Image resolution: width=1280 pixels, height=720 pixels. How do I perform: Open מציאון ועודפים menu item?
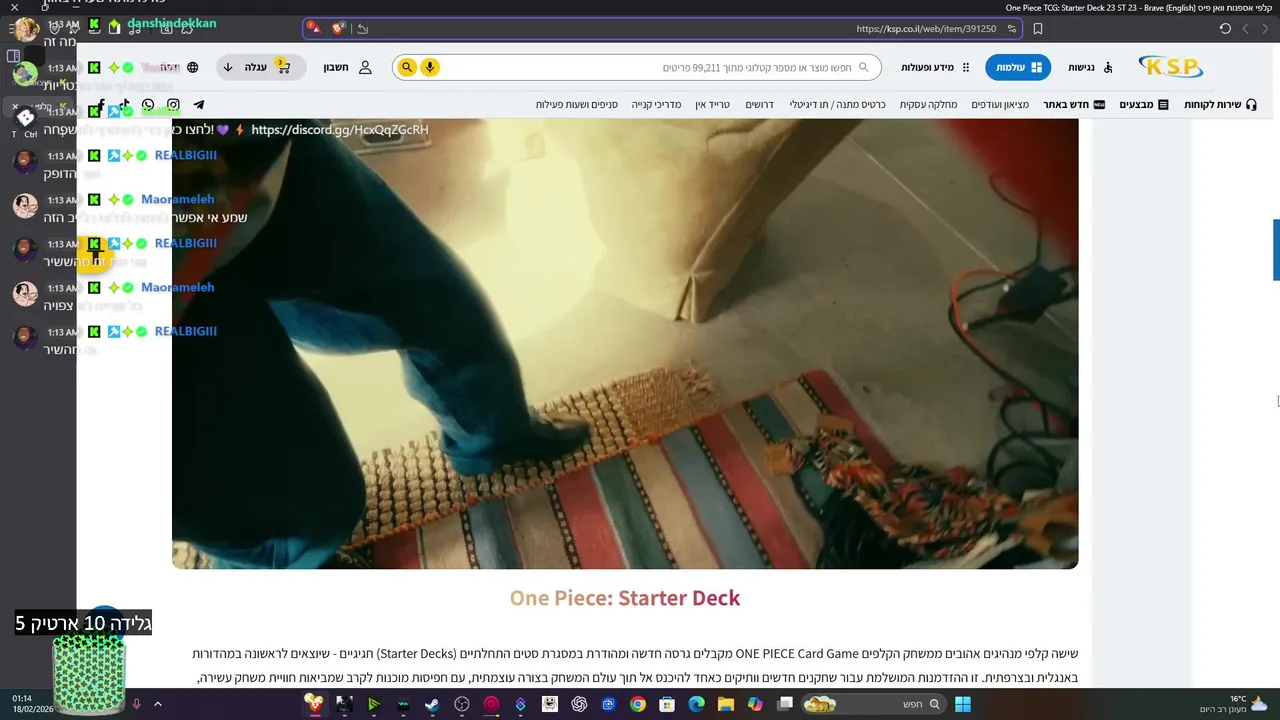click(1000, 104)
